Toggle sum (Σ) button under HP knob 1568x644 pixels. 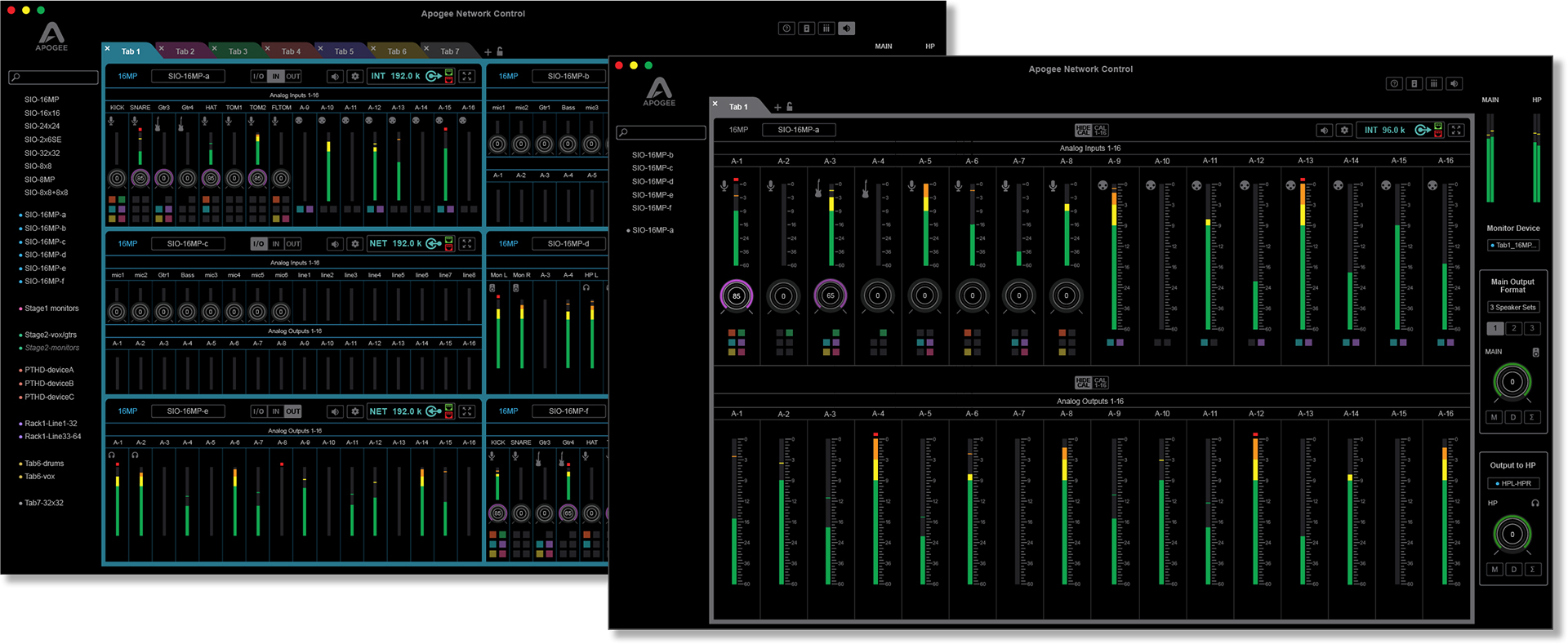click(1532, 570)
